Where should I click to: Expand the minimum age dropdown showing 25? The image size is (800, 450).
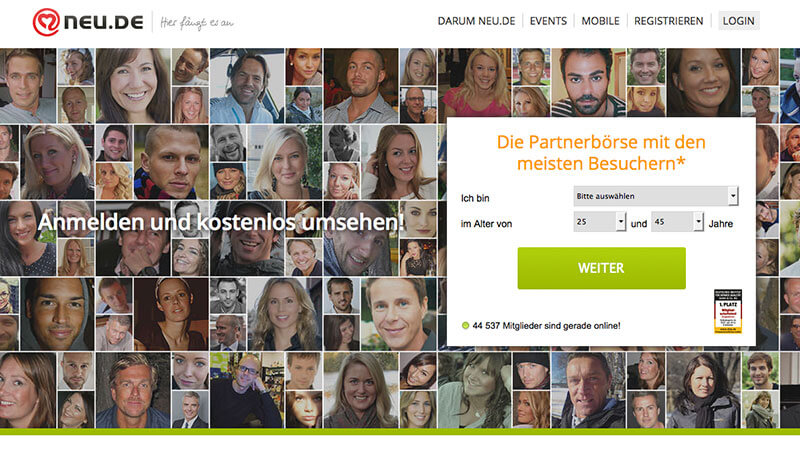click(x=599, y=222)
